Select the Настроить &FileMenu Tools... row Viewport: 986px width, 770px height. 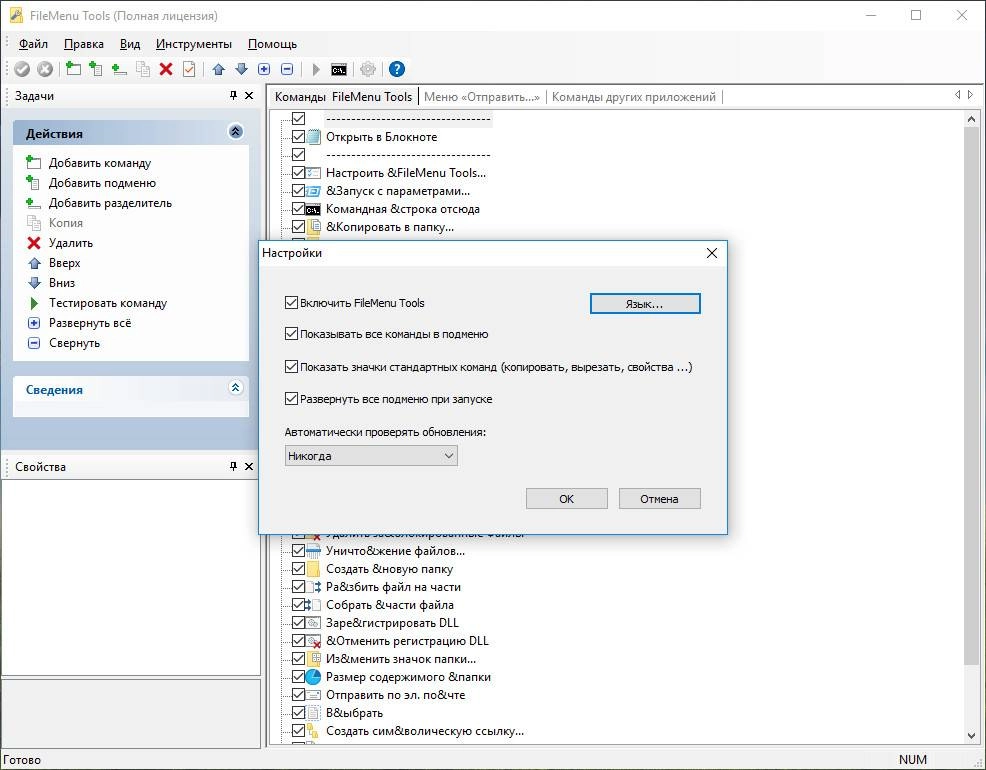(x=406, y=173)
